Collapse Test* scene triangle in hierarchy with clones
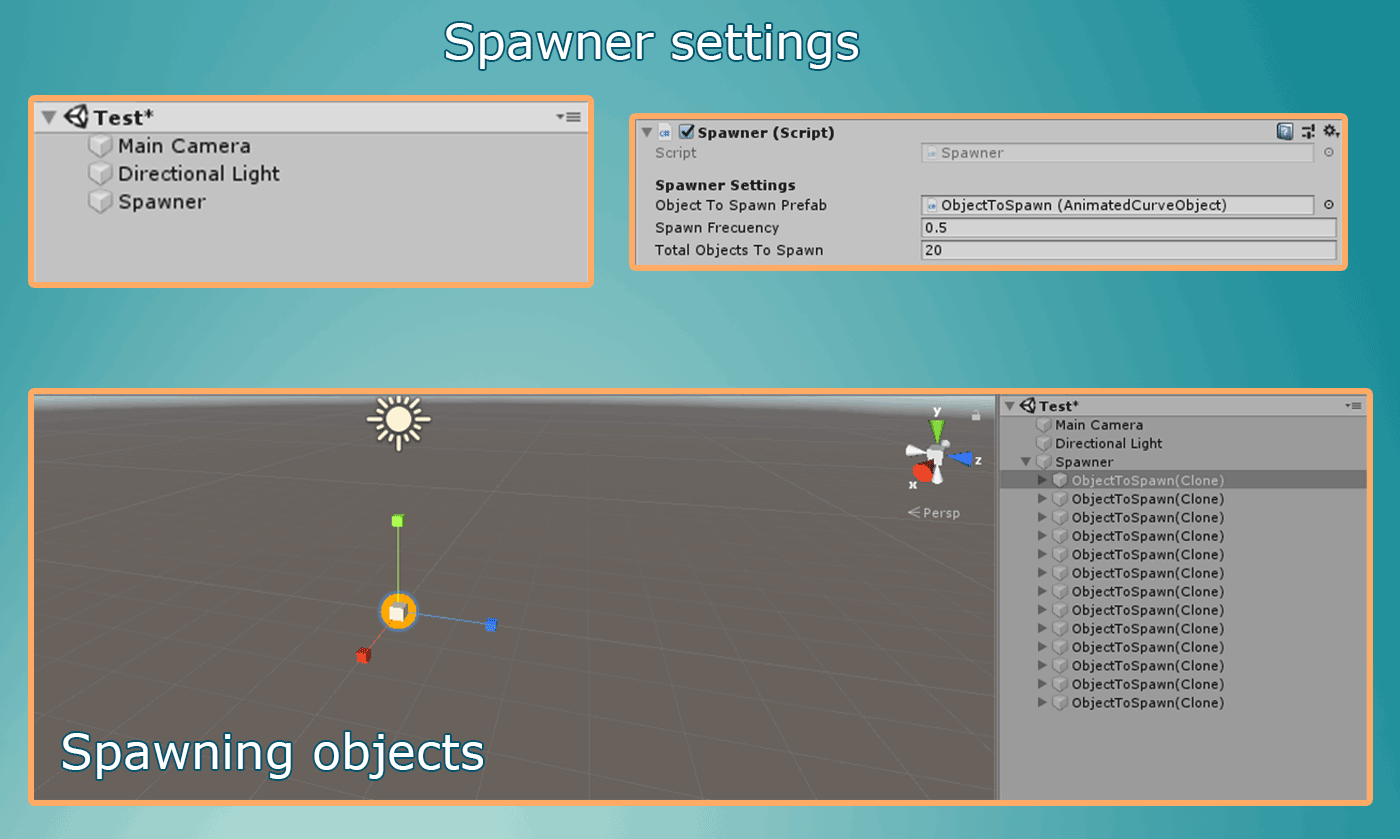1400x839 pixels. 1009,406
